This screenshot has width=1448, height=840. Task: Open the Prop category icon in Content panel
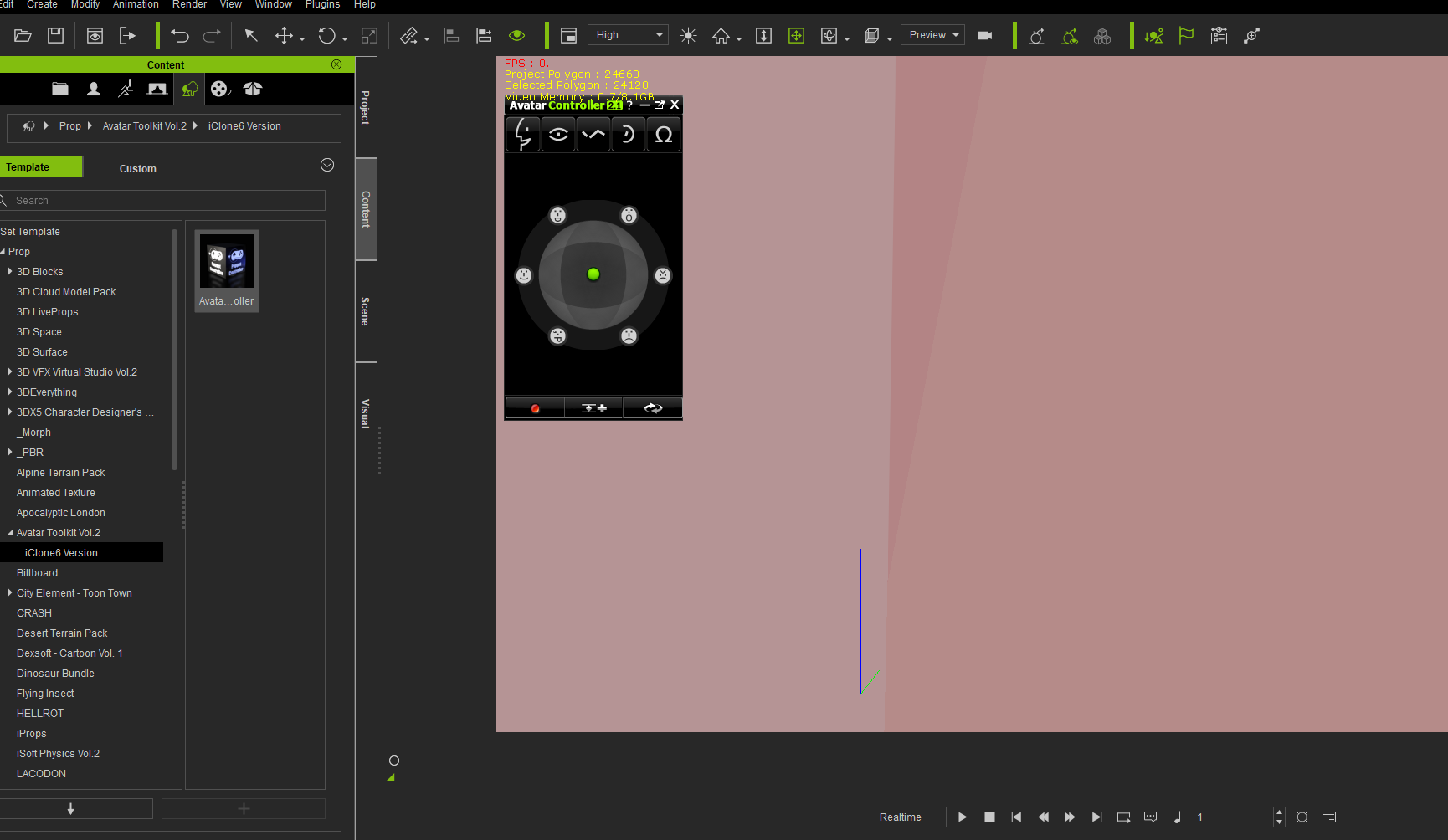click(190, 89)
